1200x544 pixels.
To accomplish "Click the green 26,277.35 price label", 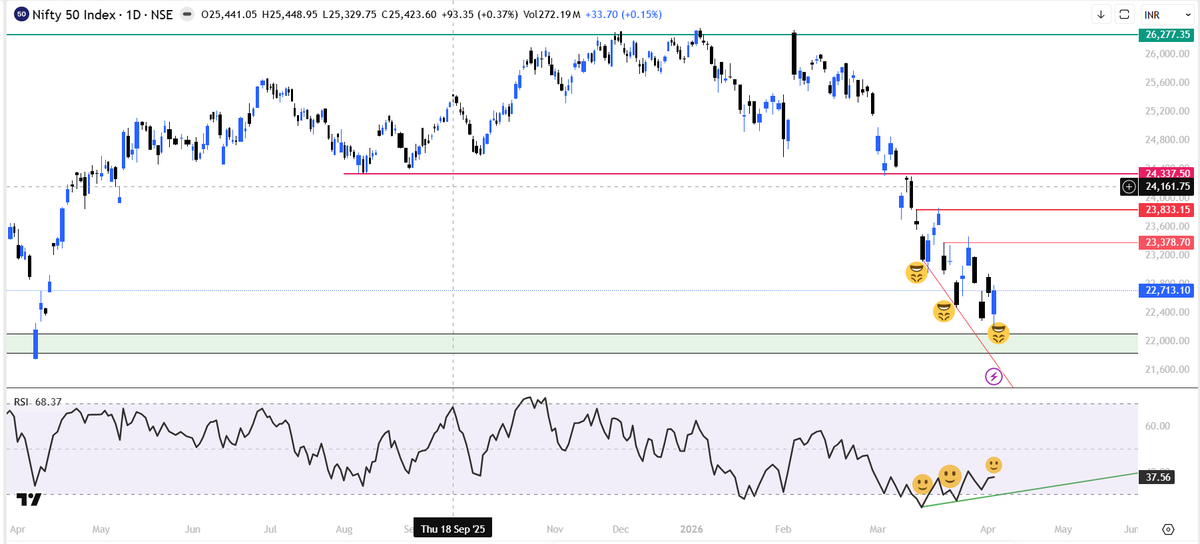I will pos(1167,35).
